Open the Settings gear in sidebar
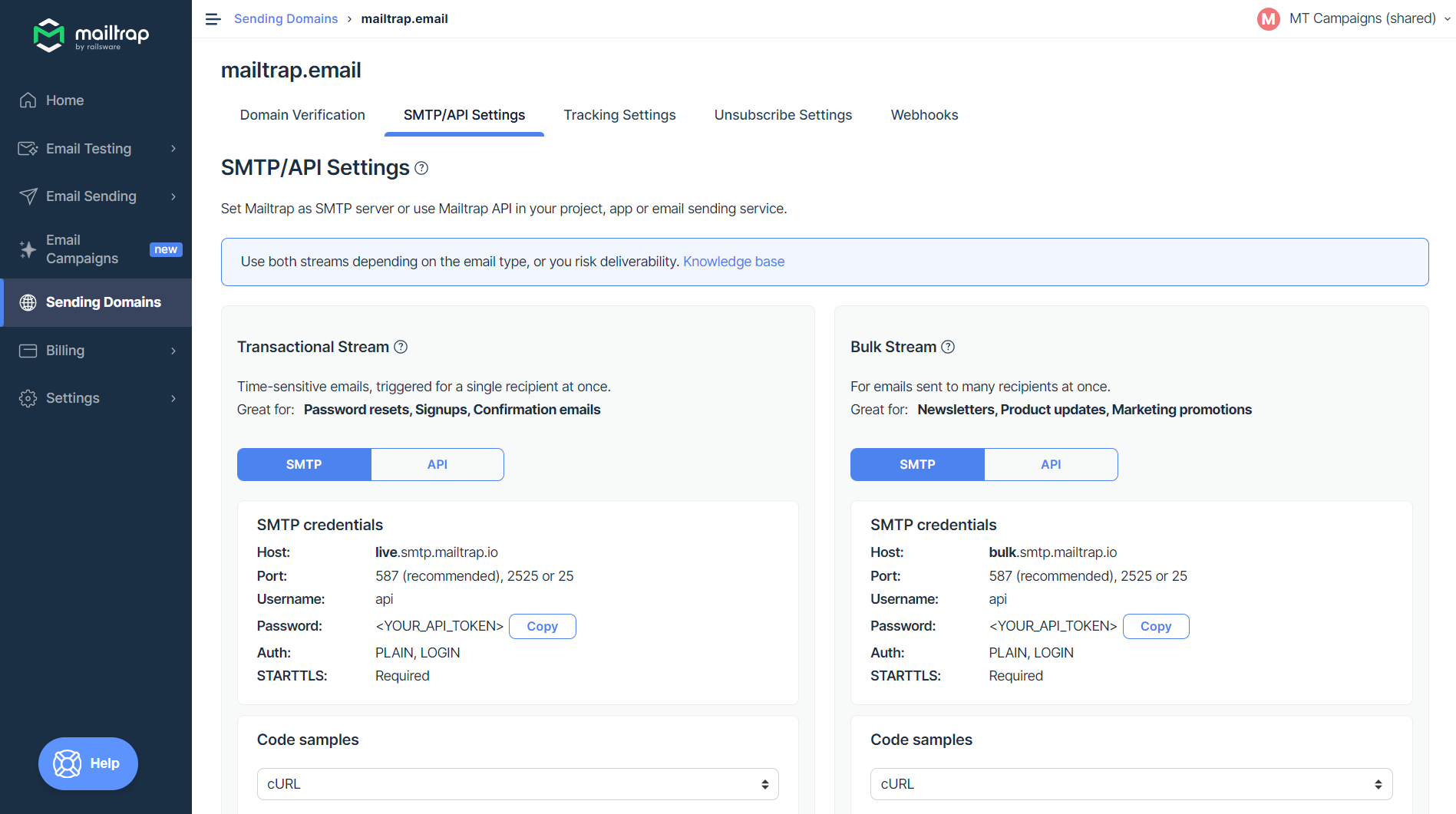The image size is (1456, 814). click(28, 398)
